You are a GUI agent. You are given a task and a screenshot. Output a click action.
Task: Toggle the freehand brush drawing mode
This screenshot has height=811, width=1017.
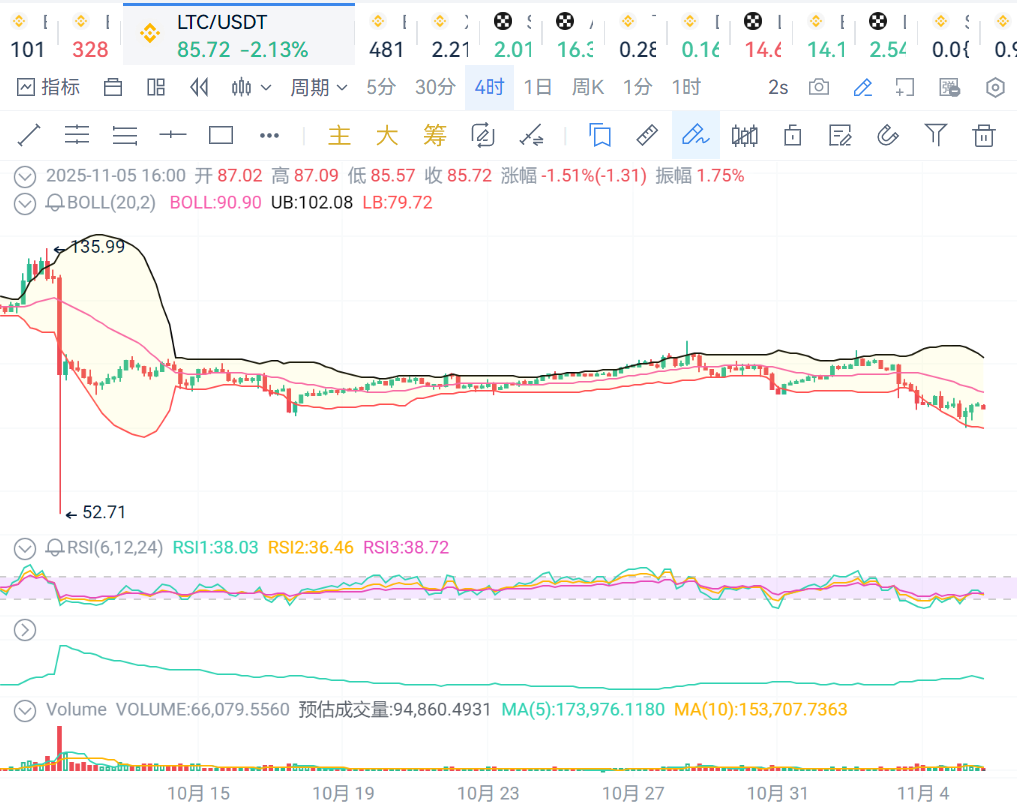tap(695, 135)
